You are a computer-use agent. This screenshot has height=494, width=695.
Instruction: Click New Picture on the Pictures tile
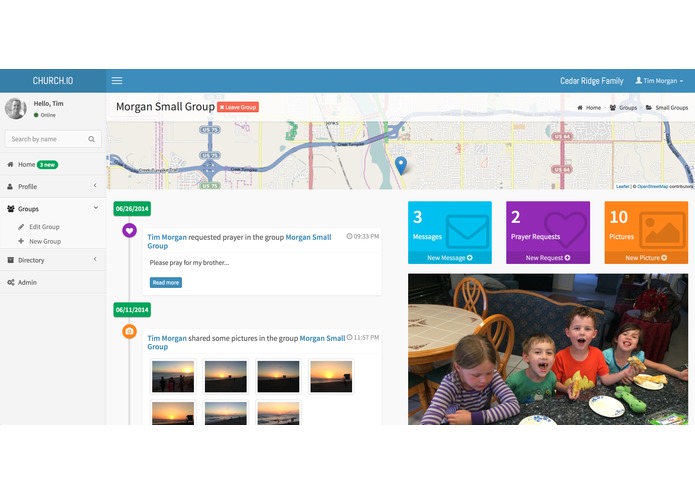click(646, 257)
